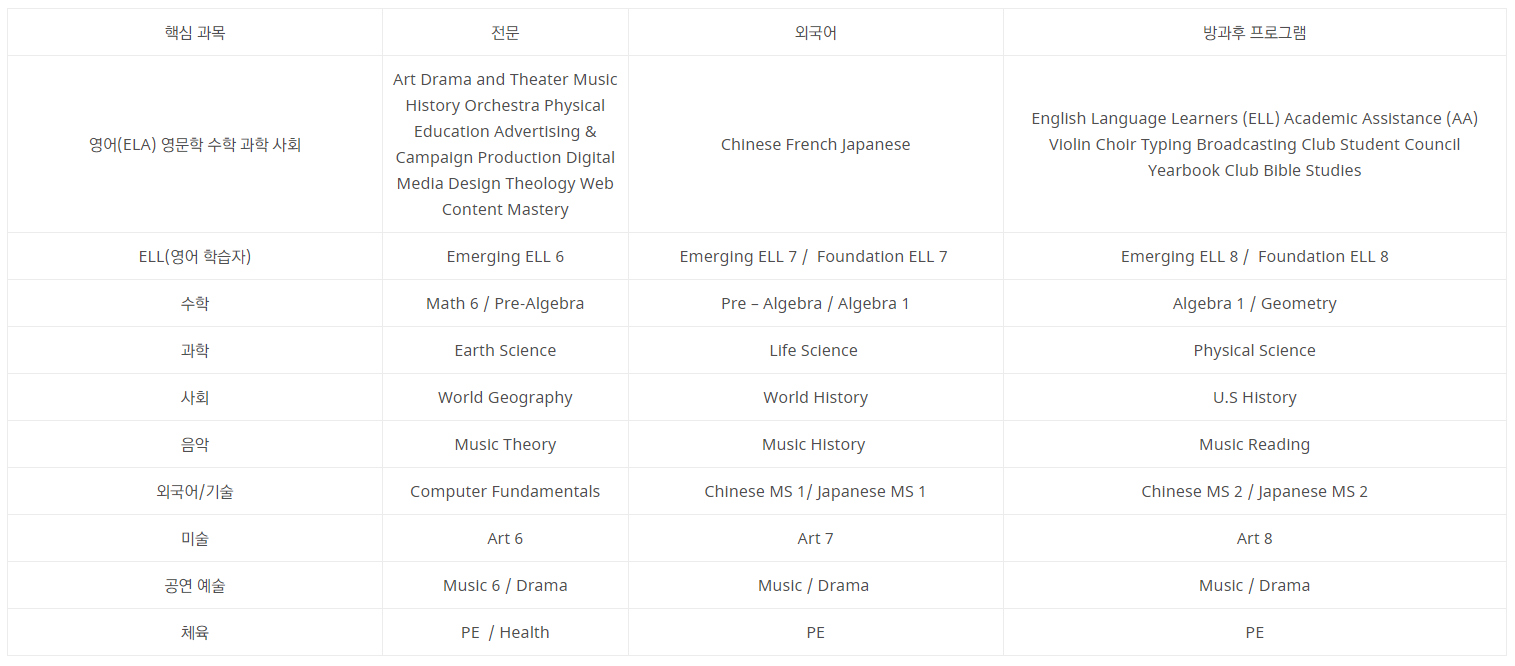1515x666 pixels.
Task: Click the Algebra 1 / Geometry cell
Action: coord(1255,303)
